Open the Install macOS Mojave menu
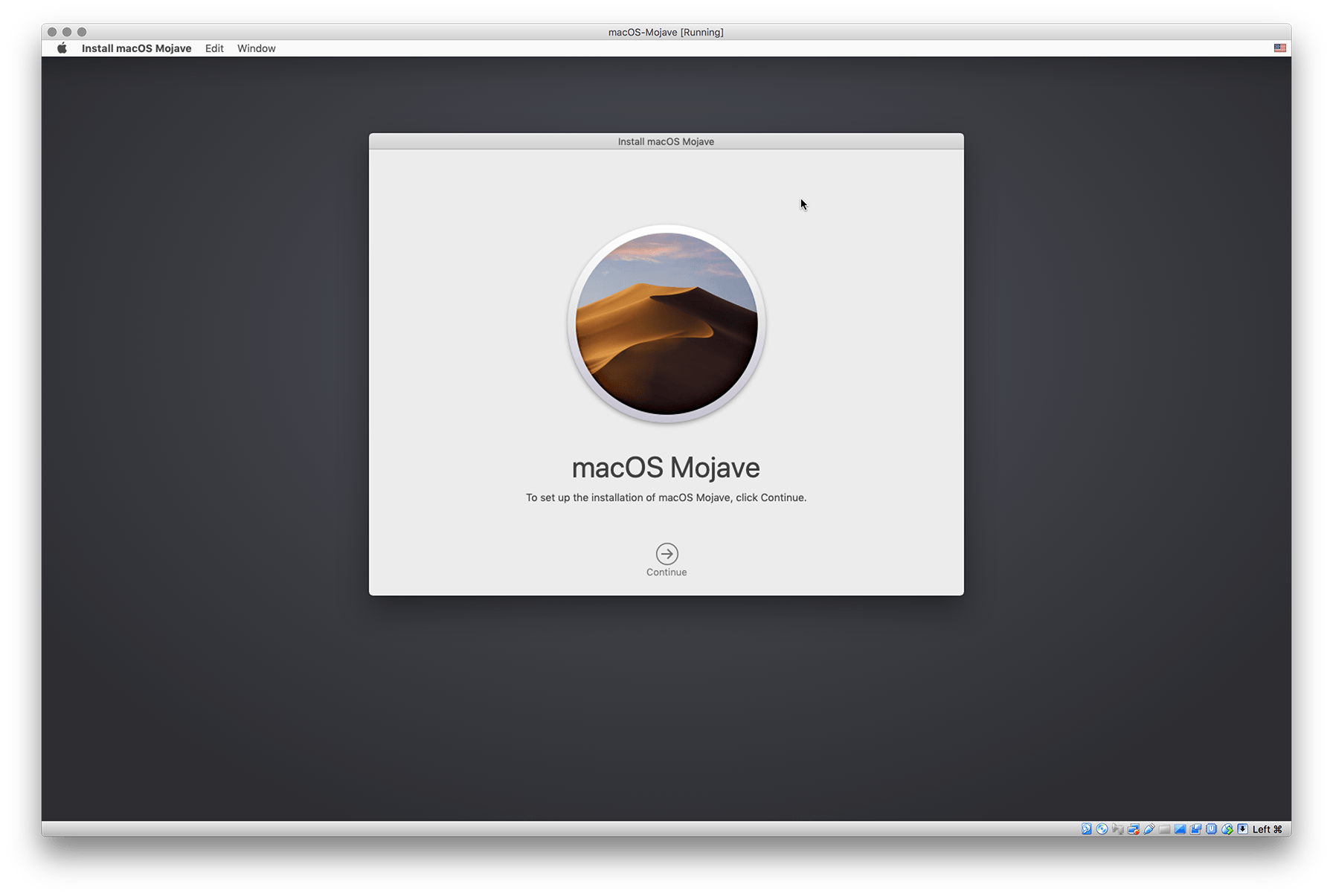Screen dimensions: 1333x896 (x=136, y=48)
